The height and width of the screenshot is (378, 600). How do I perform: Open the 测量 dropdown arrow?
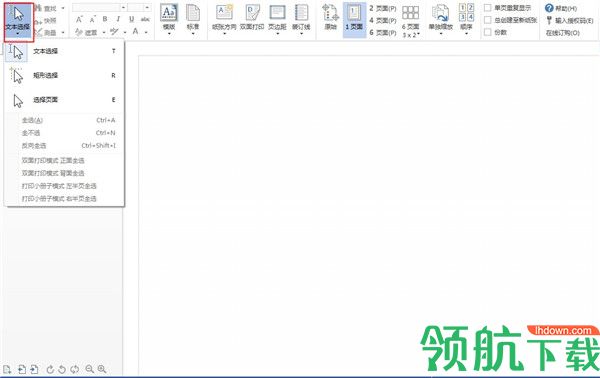click(63, 33)
